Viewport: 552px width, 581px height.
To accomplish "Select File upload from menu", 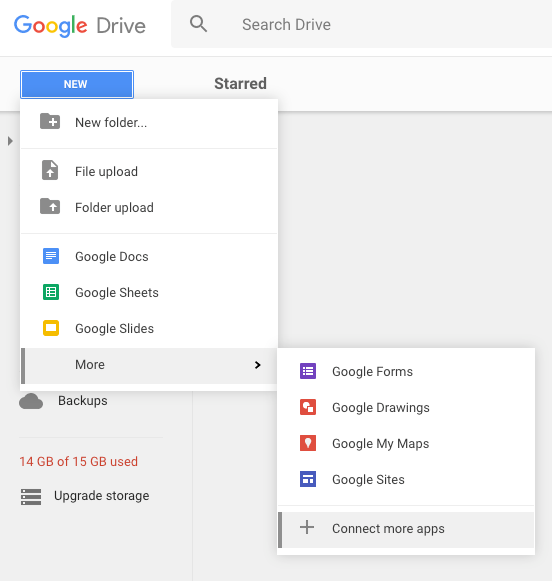I will click(x=149, y=172).
